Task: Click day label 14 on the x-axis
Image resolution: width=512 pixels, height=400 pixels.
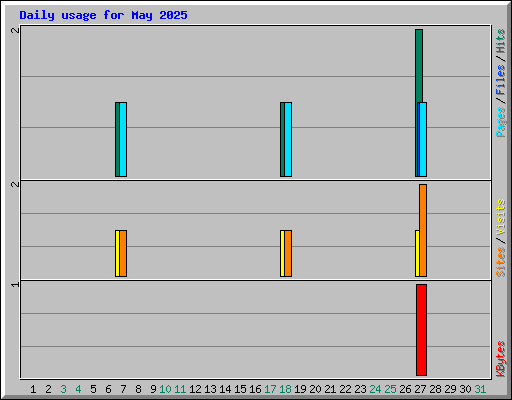Action: pyautogui.click(x=225, y=389)
